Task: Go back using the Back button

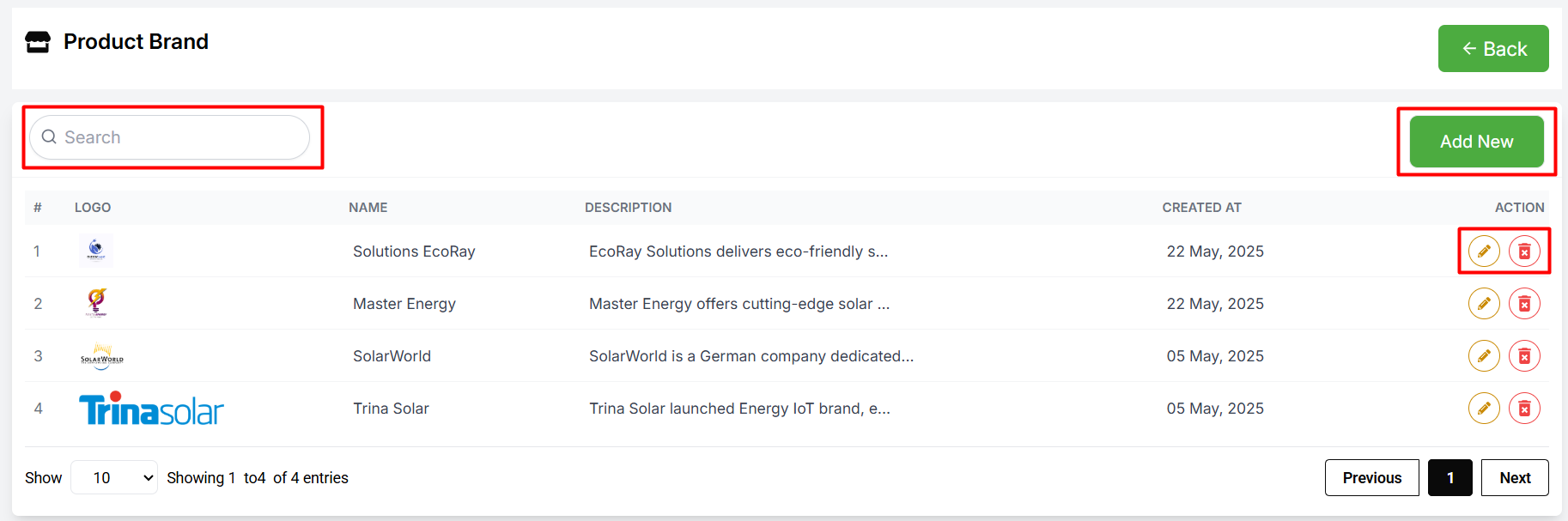Action: pyautogui.click(x=1493, y=49)
